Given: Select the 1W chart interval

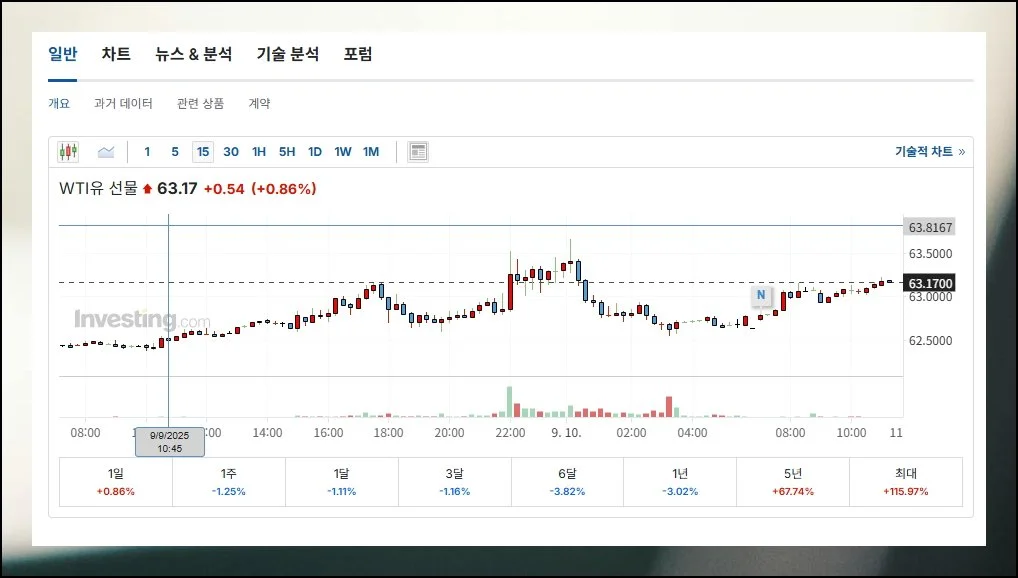Looking at the screenshot, I should [343, 152].
